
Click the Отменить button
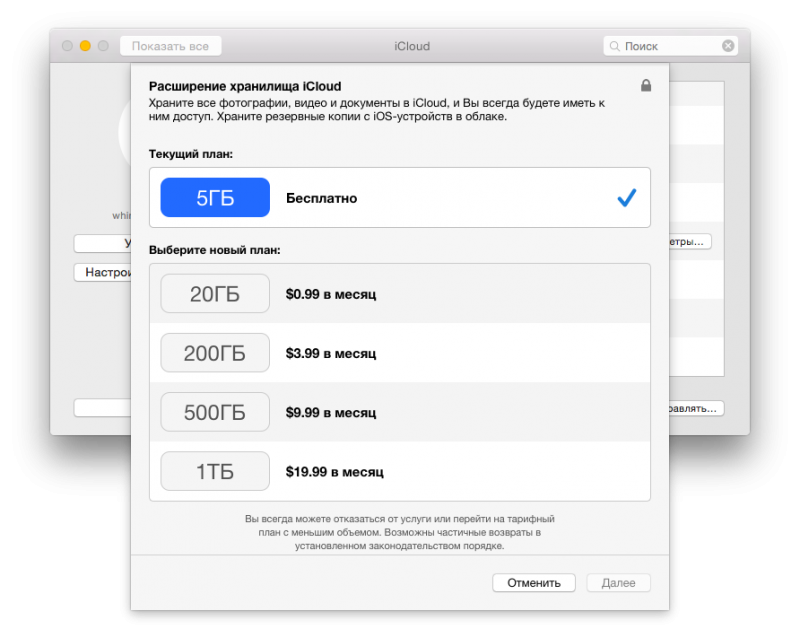coord(534,583)
